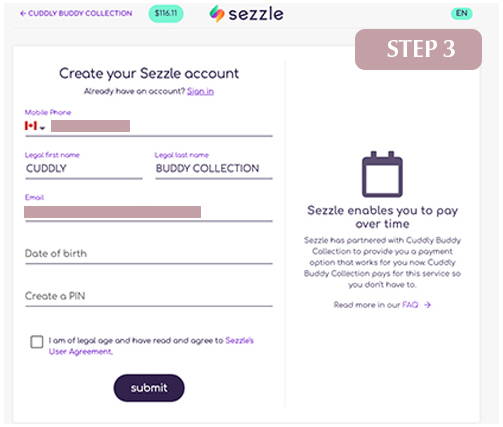Focus the Mobile Phone number field
Screen dimensions: 503x427
tap(162, 126)
